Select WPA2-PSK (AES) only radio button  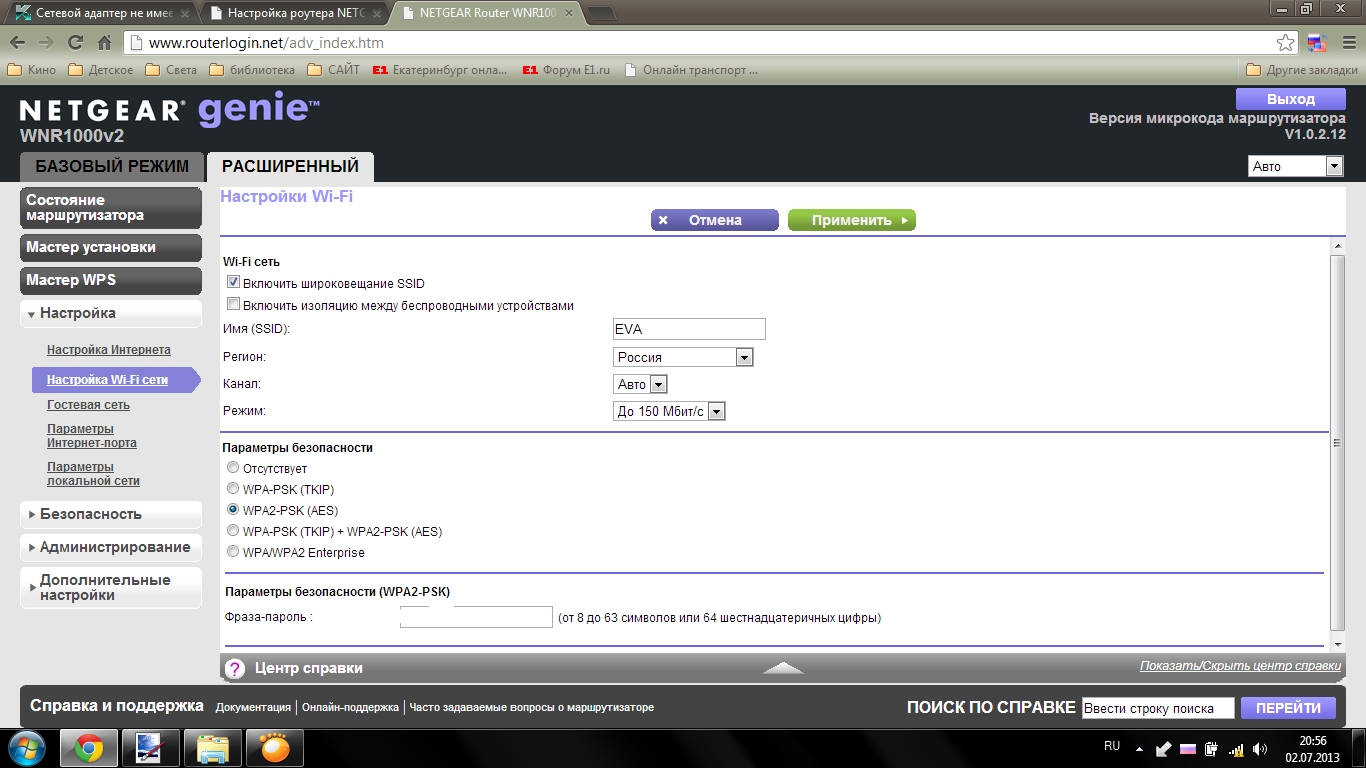pyautogui.click(x=233, y=510)
